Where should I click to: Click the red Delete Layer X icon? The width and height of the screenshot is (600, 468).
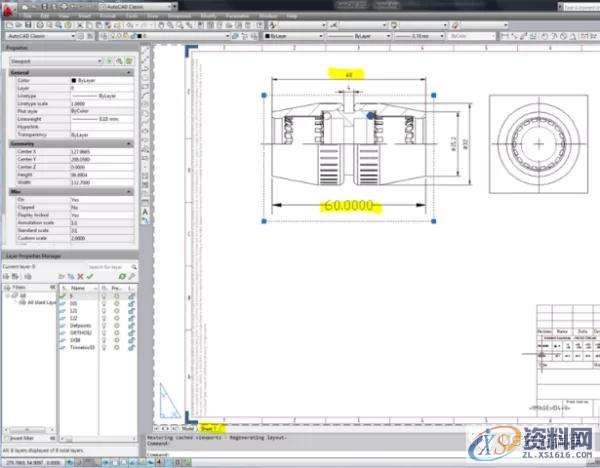[x=82, y=278]
